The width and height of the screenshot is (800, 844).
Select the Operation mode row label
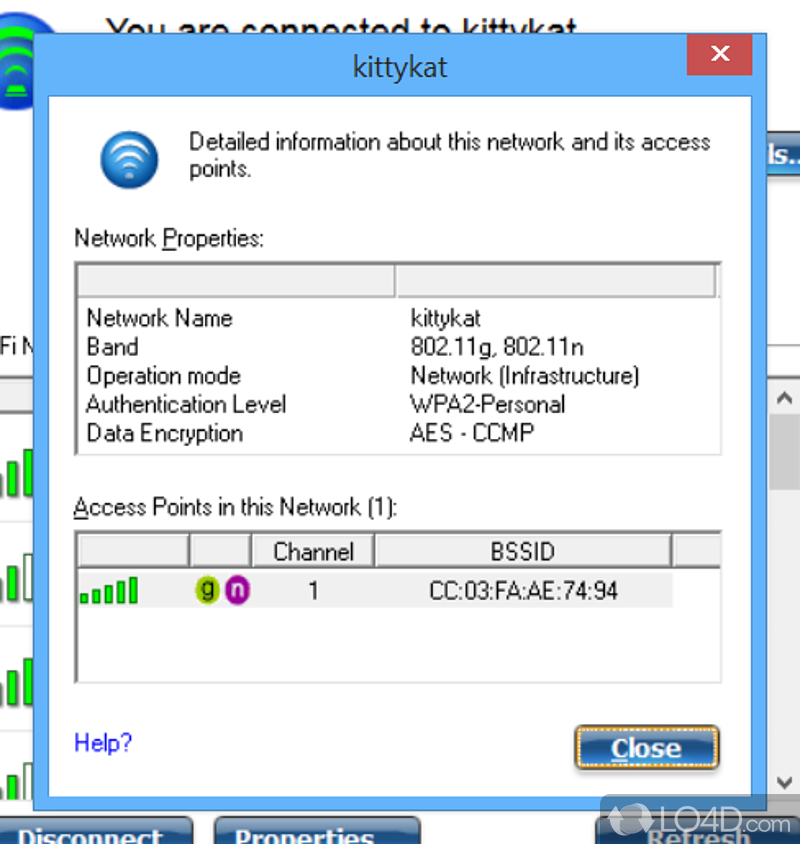(164, 376)
